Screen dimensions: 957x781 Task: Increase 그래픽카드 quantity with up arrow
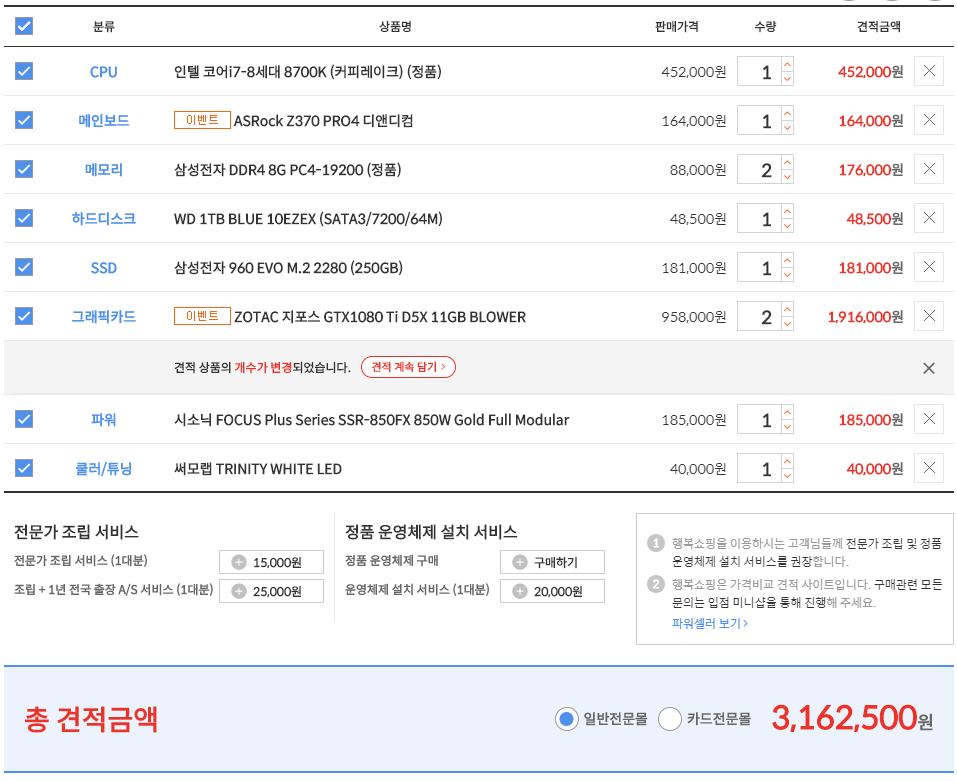click(787, 309)
